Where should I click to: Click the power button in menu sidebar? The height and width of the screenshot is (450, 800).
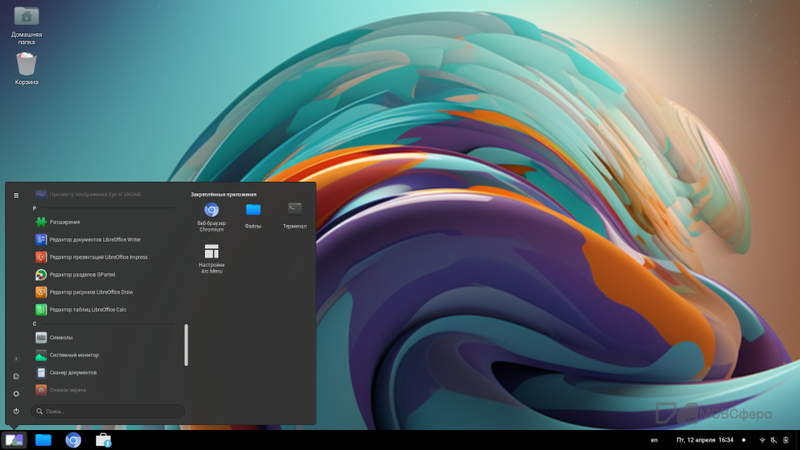point(16,411)
